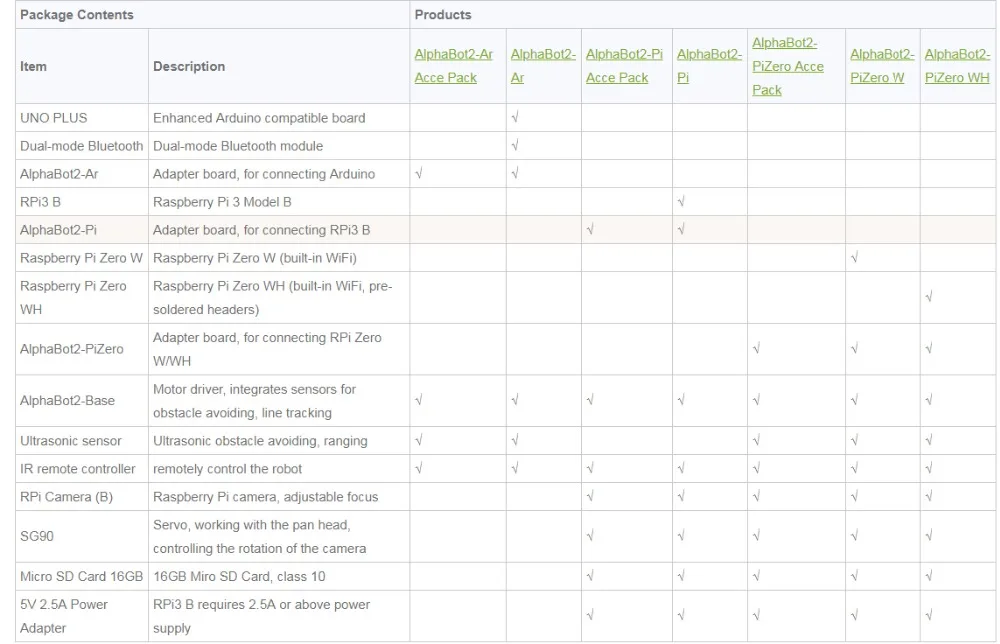Select the 'IR remote controller' item cell
Viewport: 1000px width, 644px height.
point(82,469)
